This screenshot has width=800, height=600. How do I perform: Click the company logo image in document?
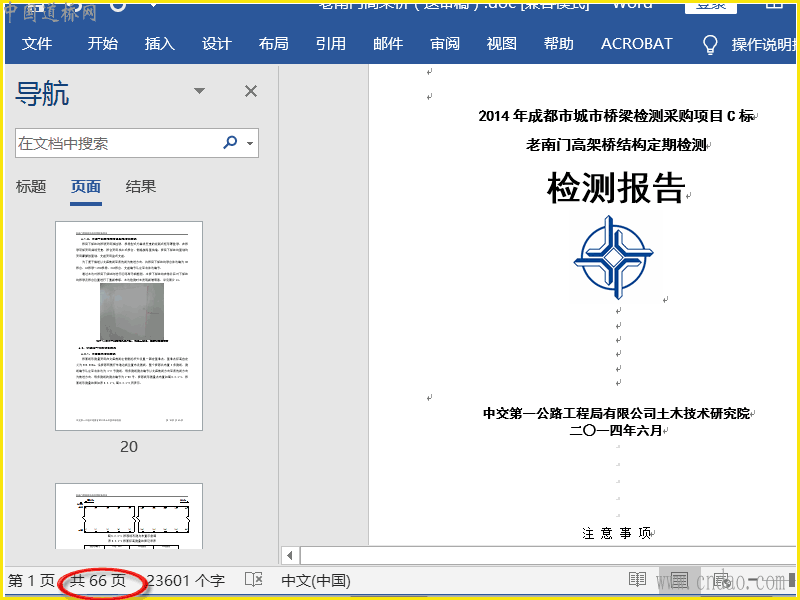point(614,257)
